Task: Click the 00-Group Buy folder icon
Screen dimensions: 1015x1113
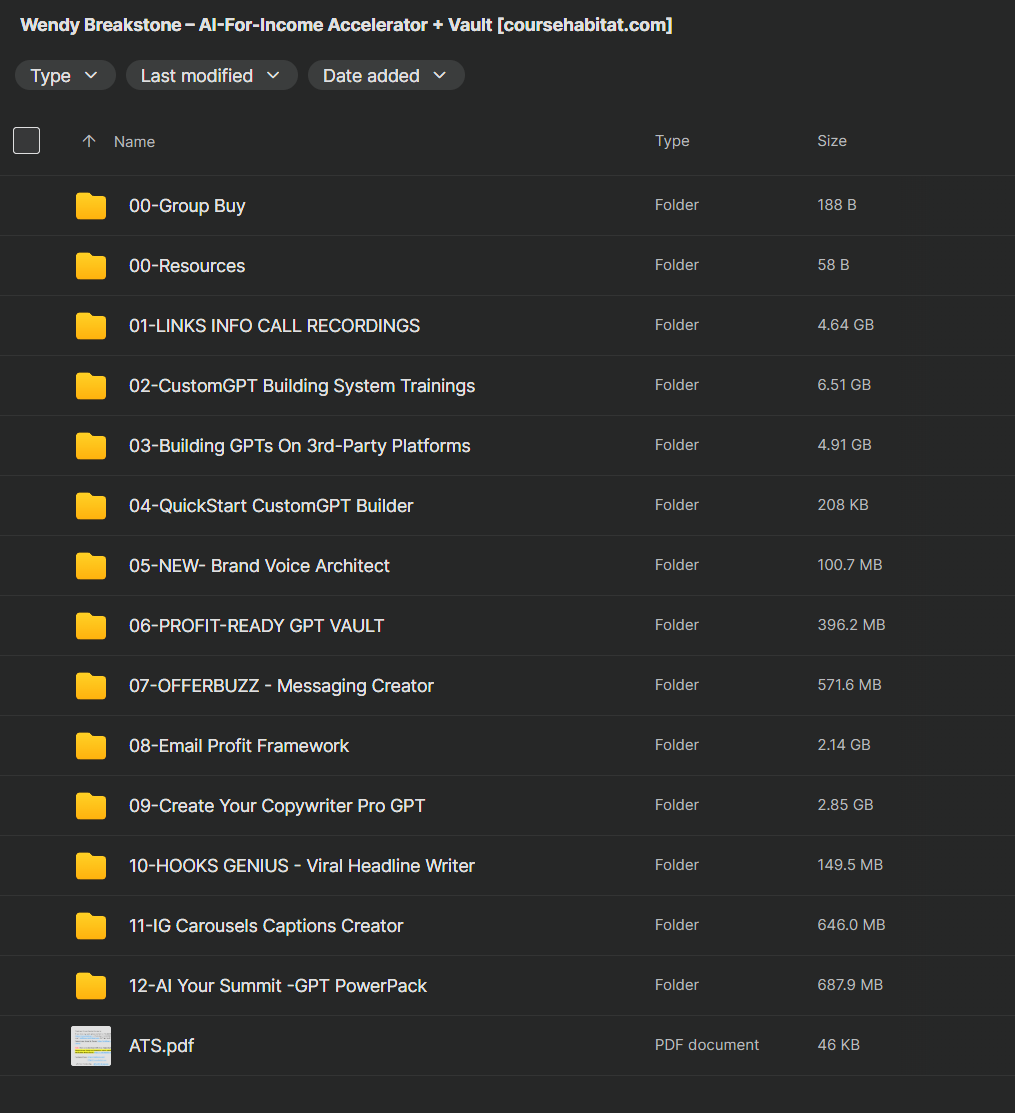Action: [91, 206]
